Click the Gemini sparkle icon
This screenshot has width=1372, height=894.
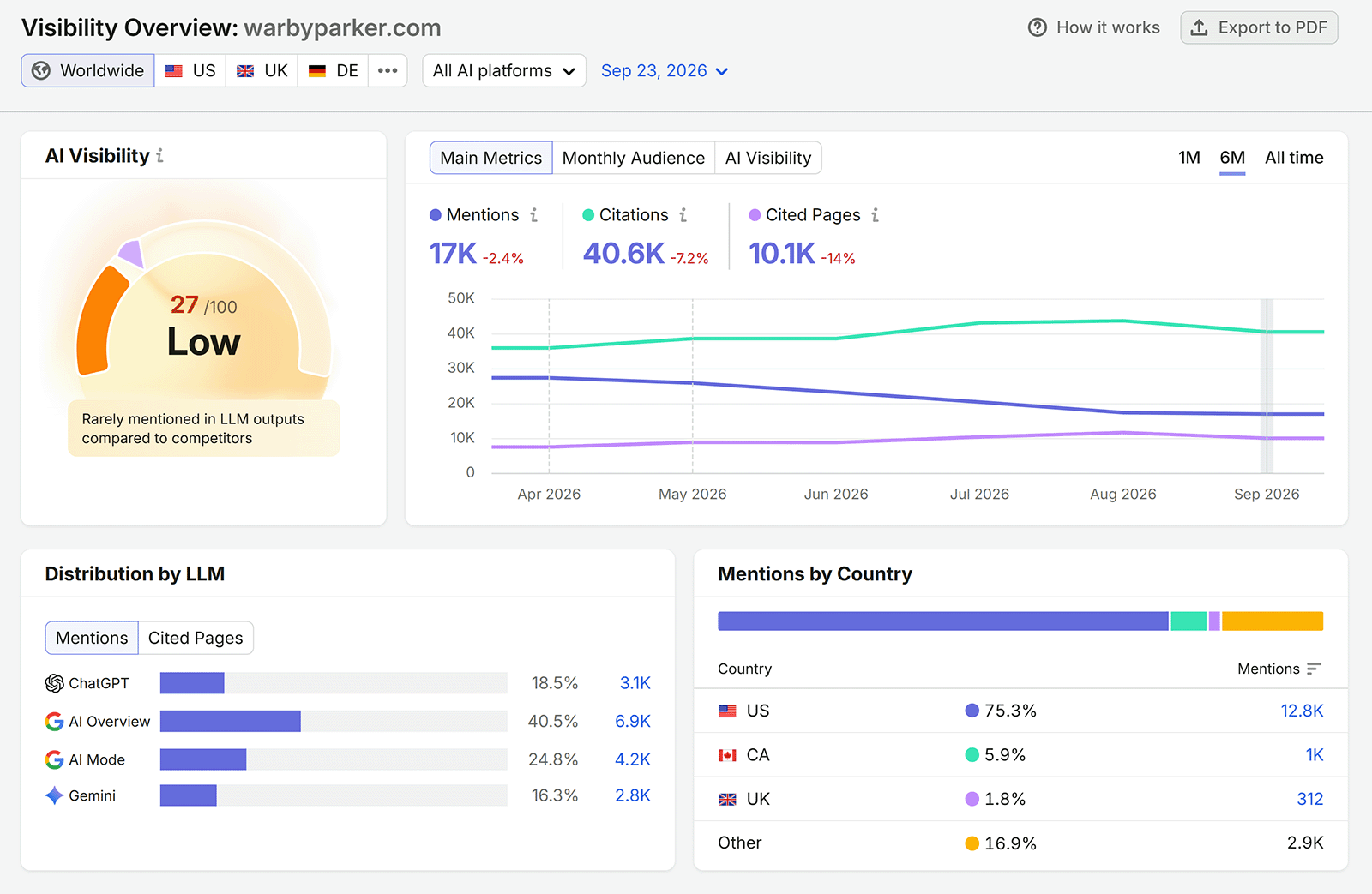(x=54, y=795)
